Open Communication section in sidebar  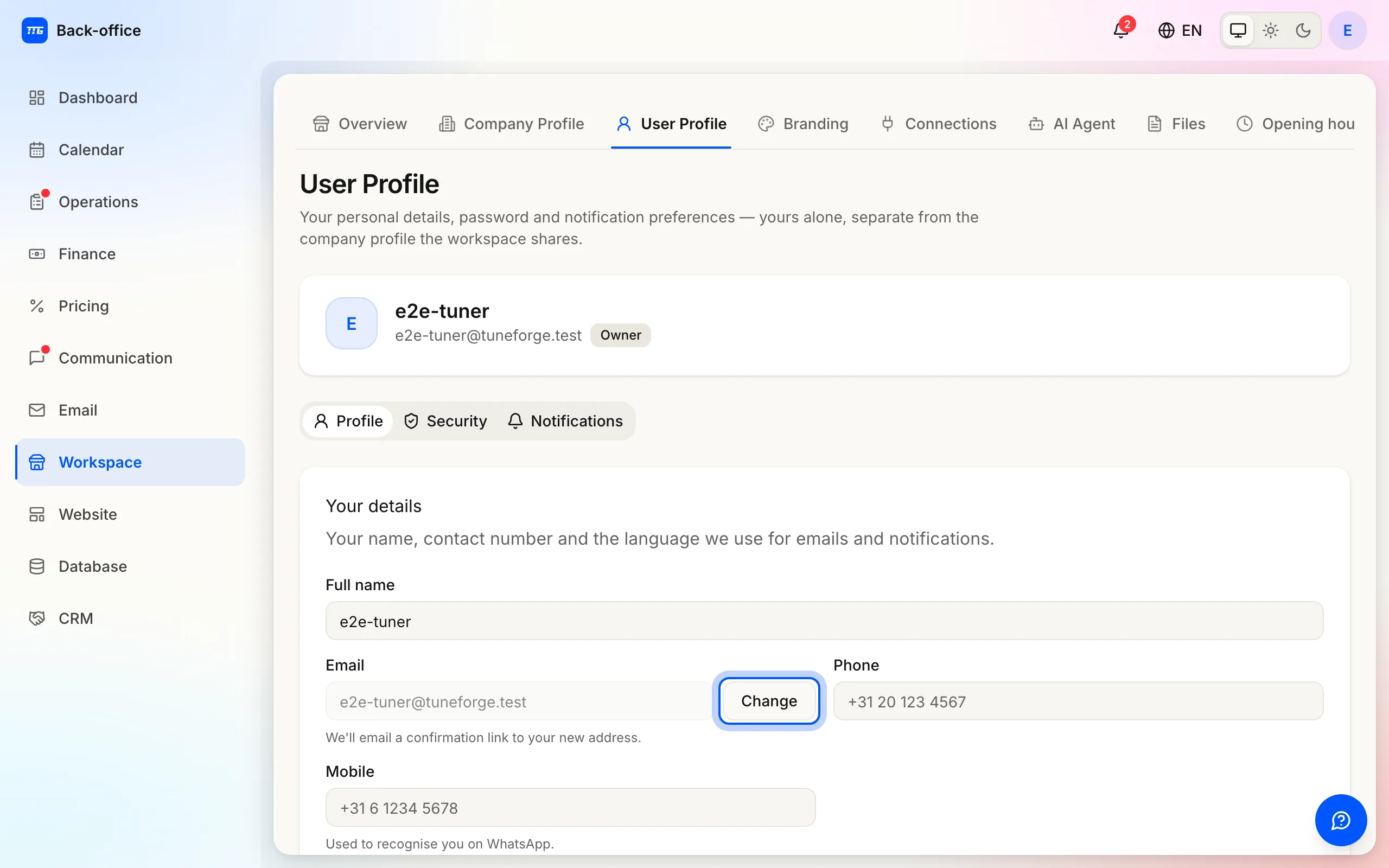130,358
